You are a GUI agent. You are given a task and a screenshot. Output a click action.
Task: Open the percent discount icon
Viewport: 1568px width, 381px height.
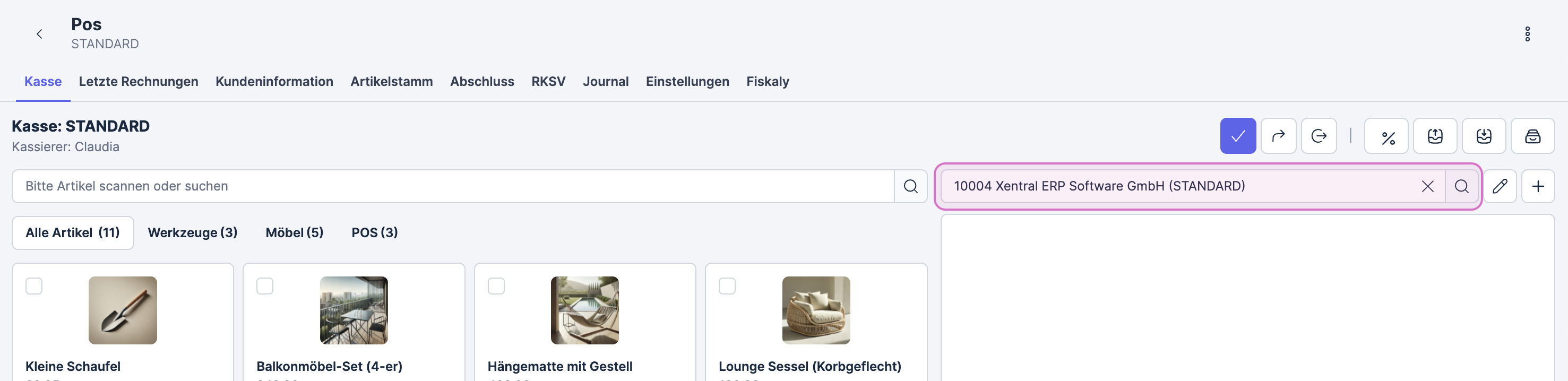1386,136
